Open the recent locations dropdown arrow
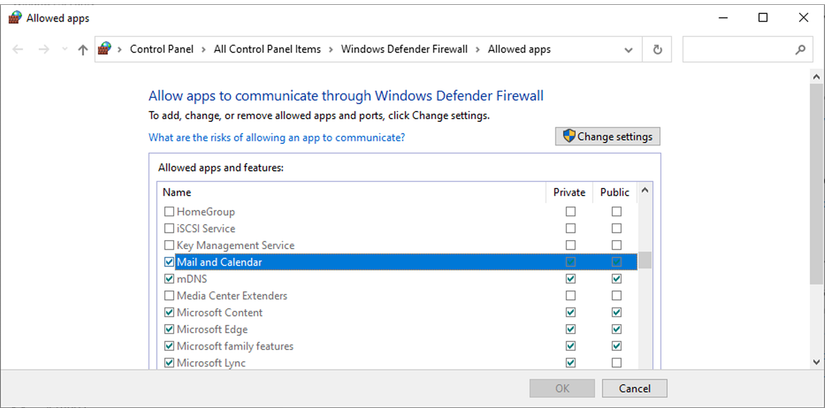825x413 pixels. pos(65,49)
